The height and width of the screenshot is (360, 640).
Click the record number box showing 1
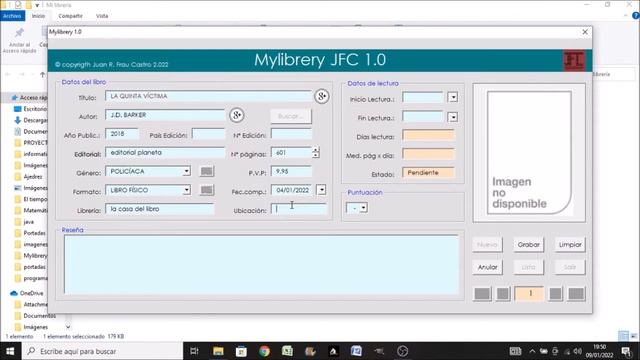point(529,293)
